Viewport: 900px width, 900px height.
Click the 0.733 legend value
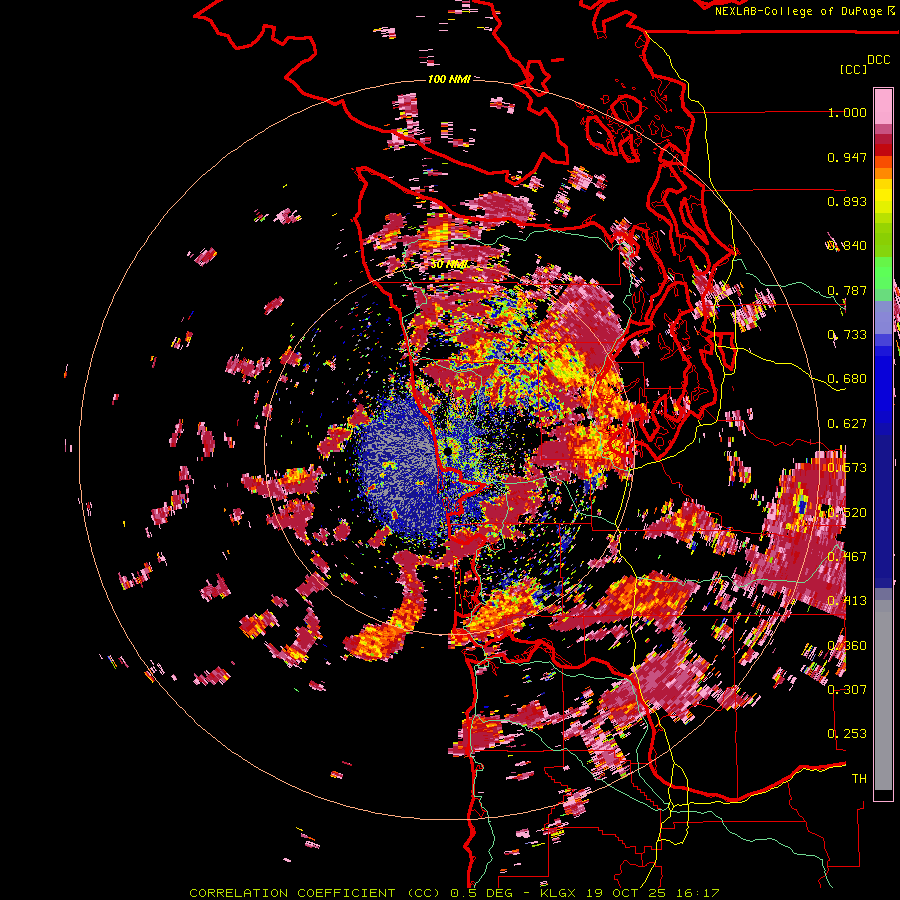tap(847, 335)
